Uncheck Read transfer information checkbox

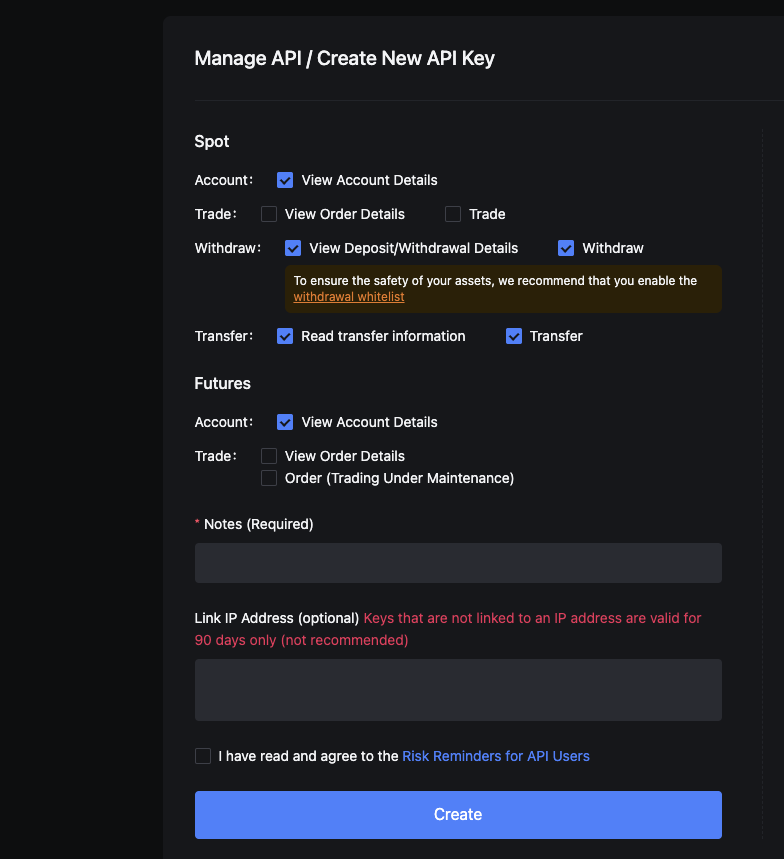click(x=285, y=336)
